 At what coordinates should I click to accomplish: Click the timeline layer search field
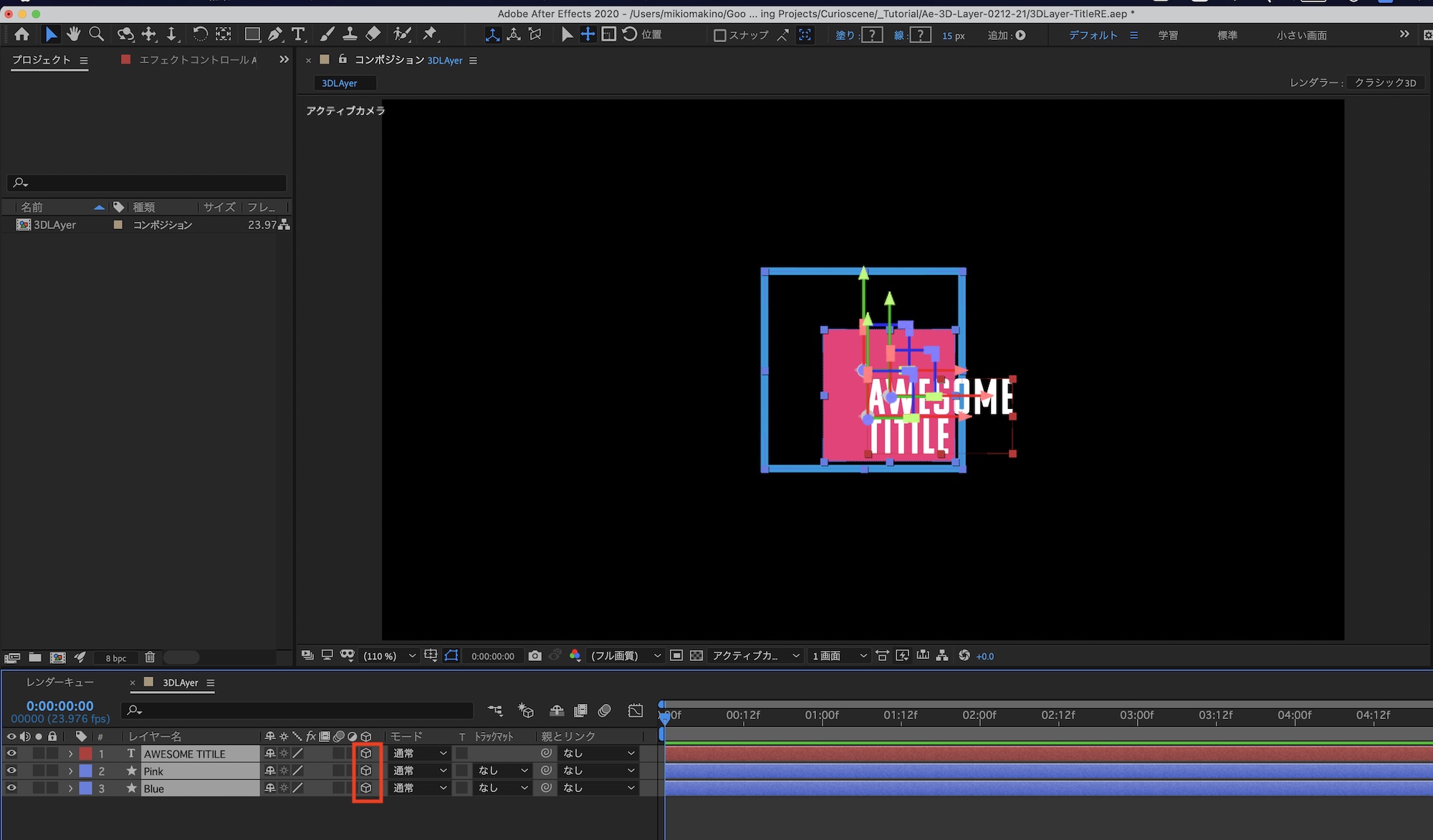click(x=297, y=710)
